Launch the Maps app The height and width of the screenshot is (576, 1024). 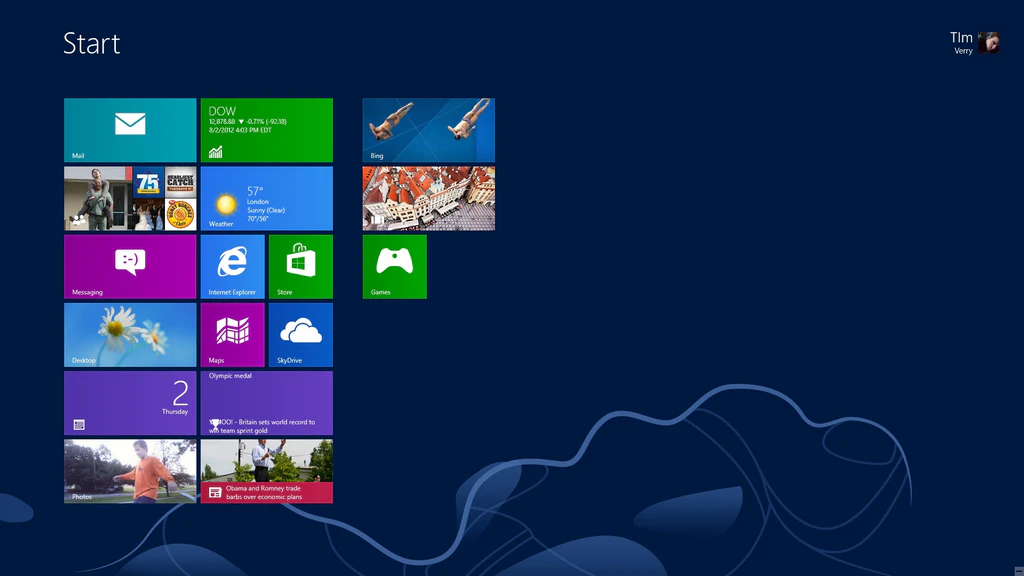point(232,334)
